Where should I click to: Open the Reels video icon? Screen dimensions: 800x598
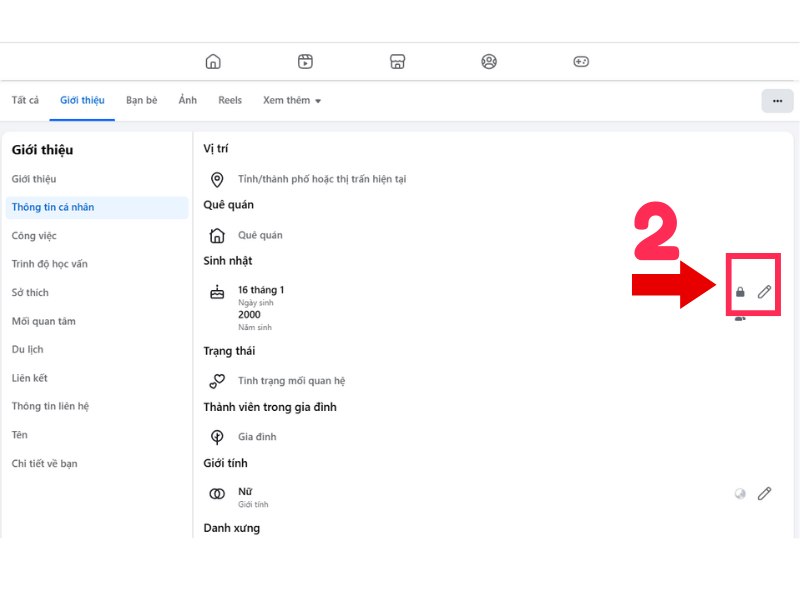click(x=305, y=62)
